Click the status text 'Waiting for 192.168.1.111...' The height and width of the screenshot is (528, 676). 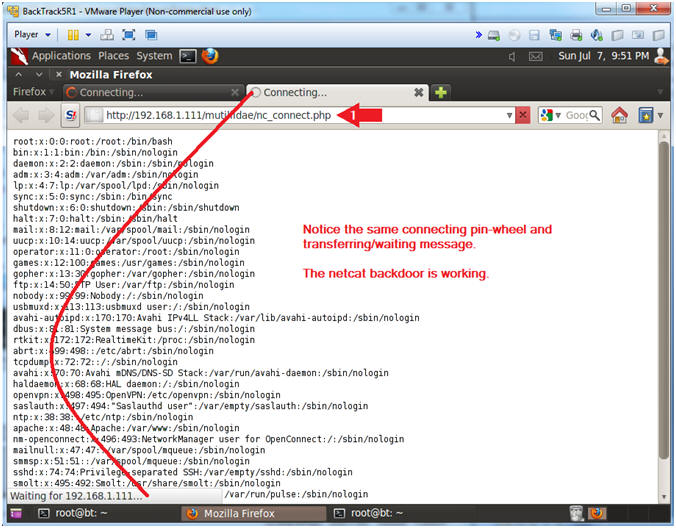76,496
